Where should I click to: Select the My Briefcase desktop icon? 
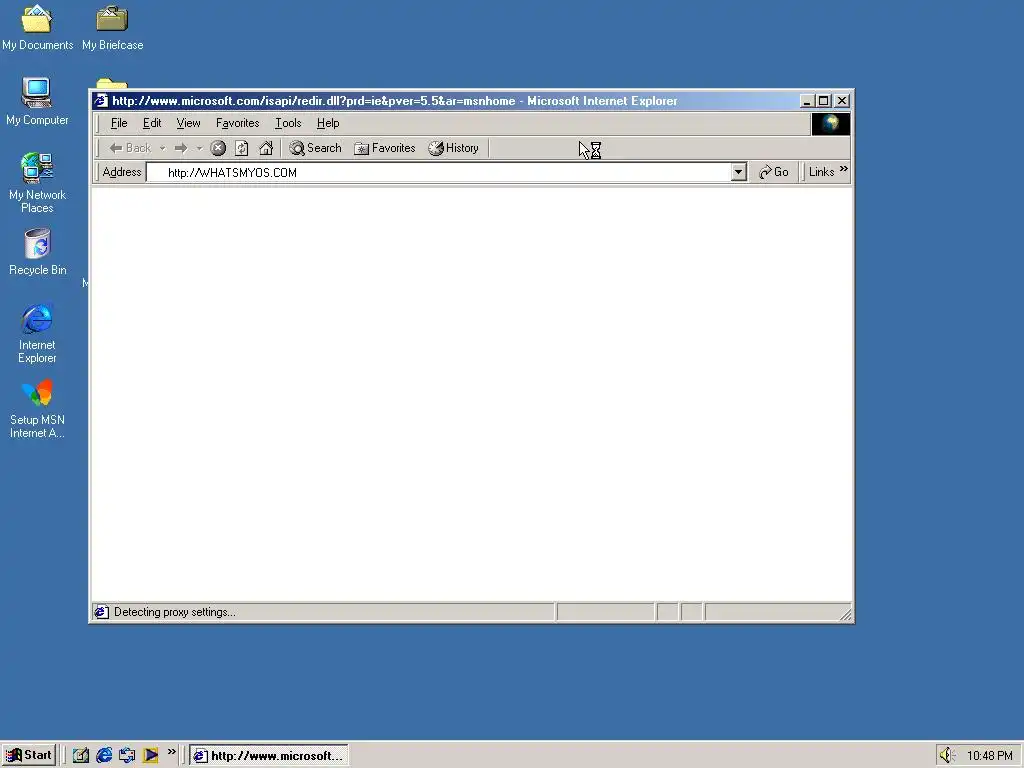(112, 27)
